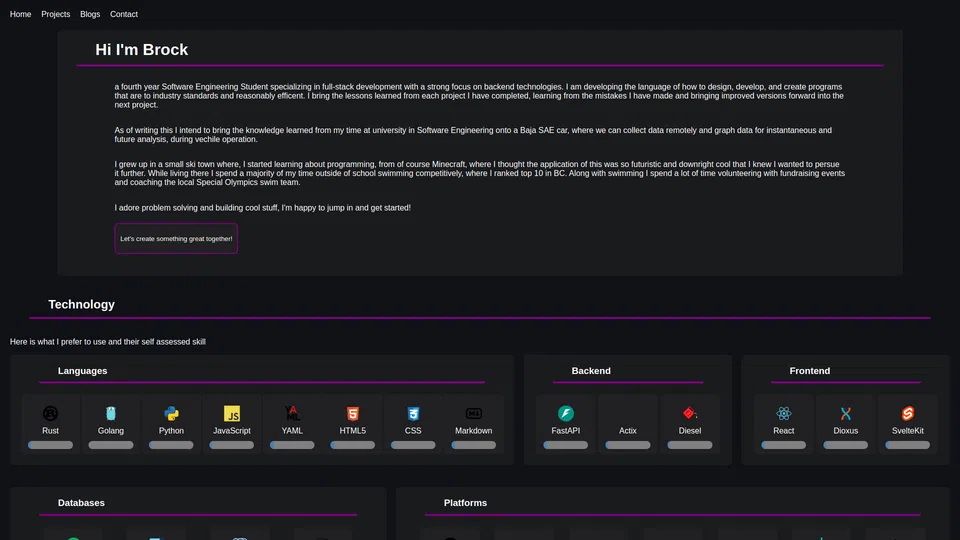The height and width of the screenshot is (540, 960).
Task: Click the 'I adore problem solving' sentence
Action: 263,208
